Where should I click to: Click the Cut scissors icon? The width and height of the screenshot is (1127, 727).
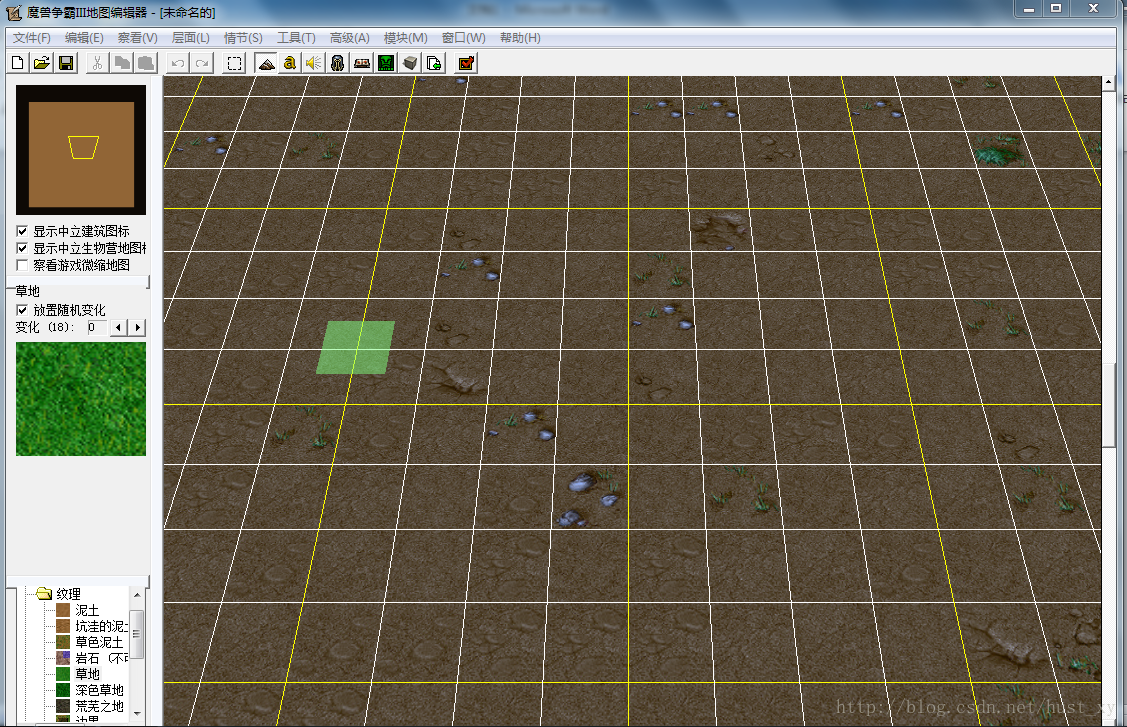click(x=97, y=63)
